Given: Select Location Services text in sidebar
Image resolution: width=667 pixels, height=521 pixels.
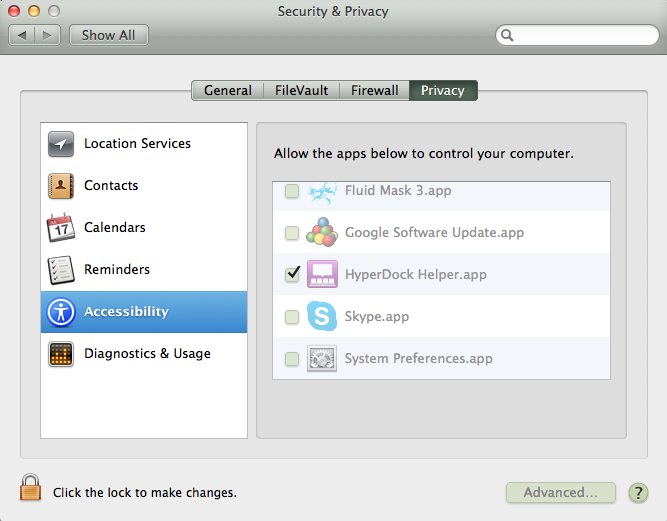Looking at the screenshot, I should click(x=137, y=144).
